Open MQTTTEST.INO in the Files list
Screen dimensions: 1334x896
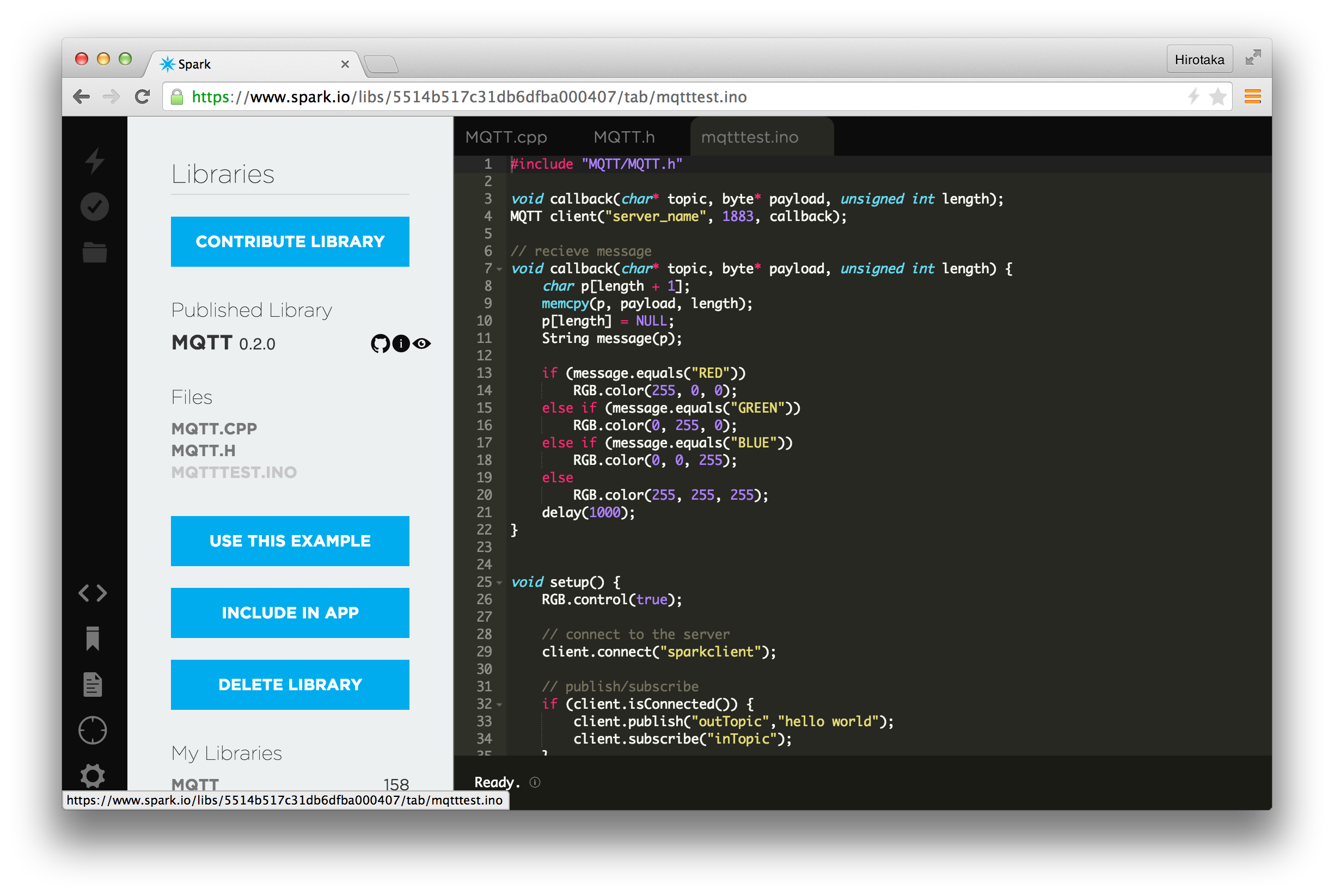coord(234,472)
